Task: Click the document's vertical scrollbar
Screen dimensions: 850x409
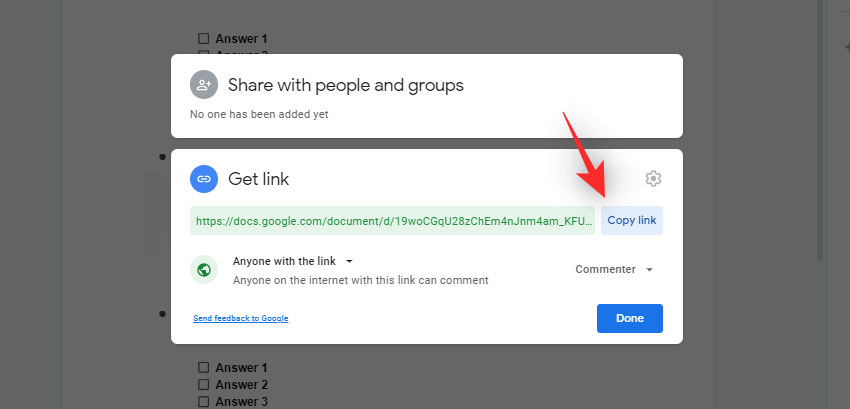Action: click(x=820, y=130)
